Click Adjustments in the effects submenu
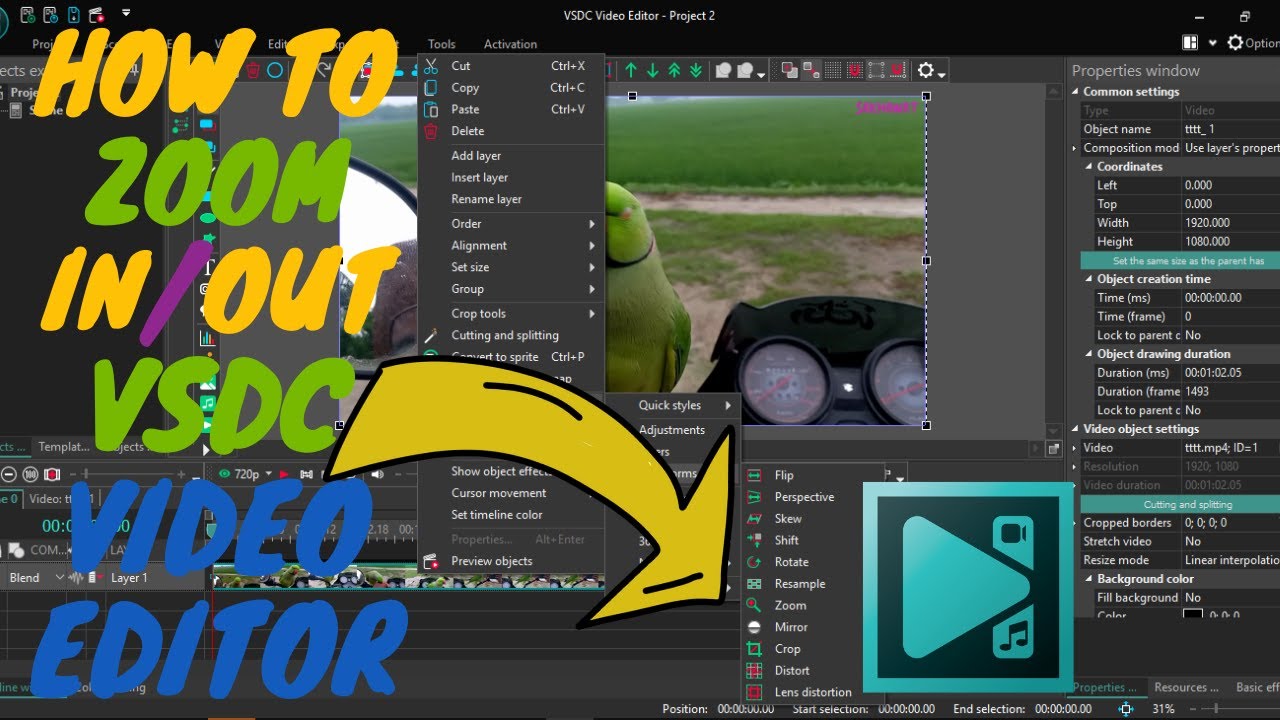Image resolution: width=1280 pixels, height=720 pixels. pos(672,430)
